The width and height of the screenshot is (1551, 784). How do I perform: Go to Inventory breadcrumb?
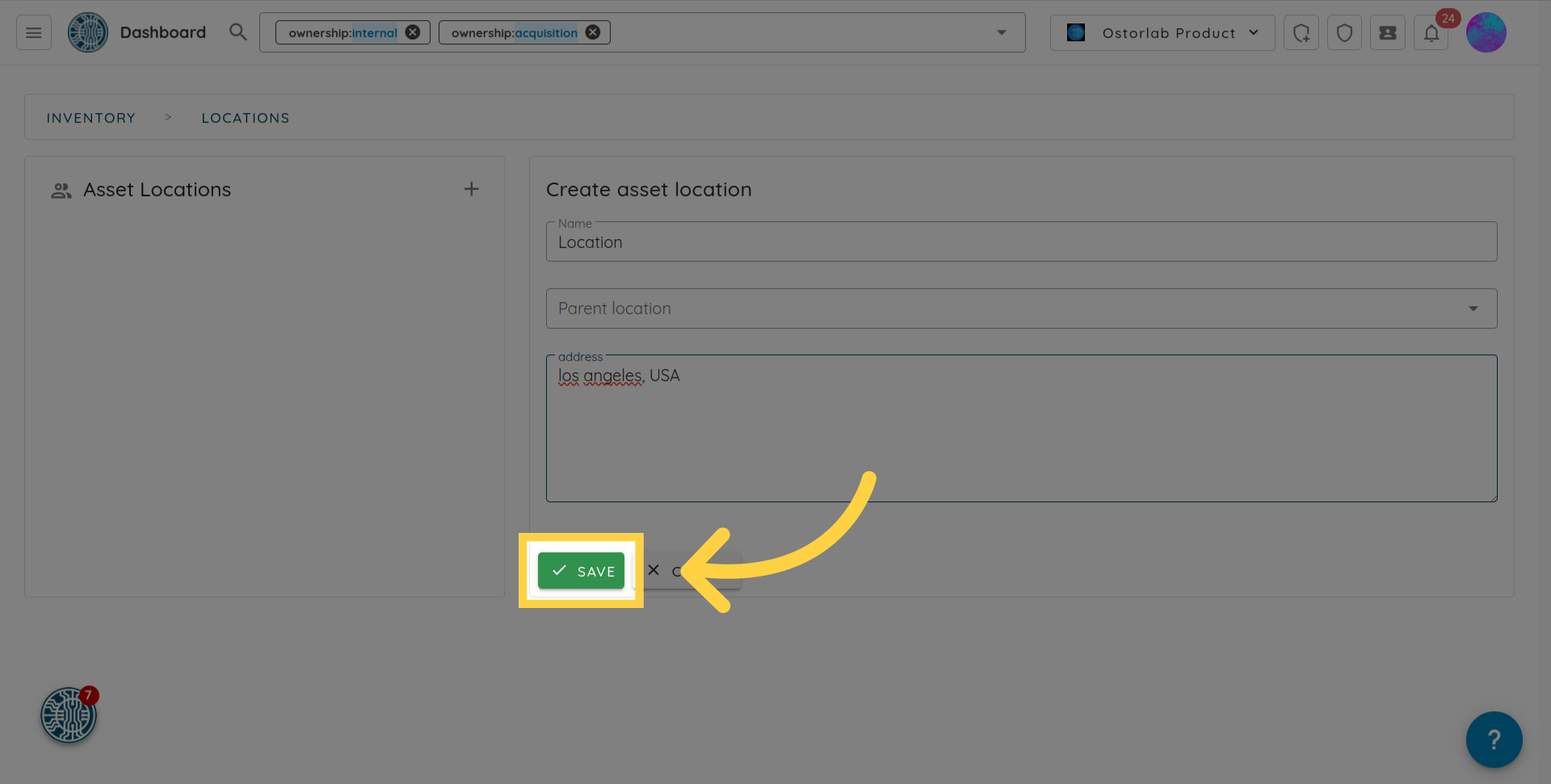[91, 118]
